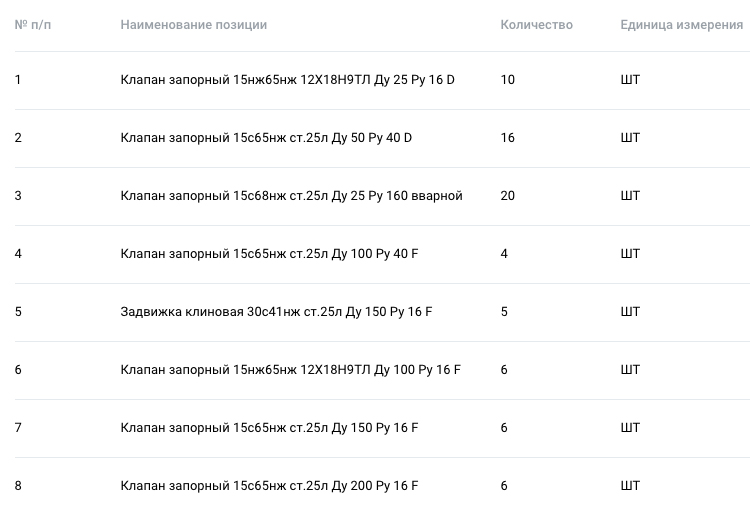The image size is (750, 510).
Task: Click unit 'ШТ' in row 5
Action: (x=630, y=312)
